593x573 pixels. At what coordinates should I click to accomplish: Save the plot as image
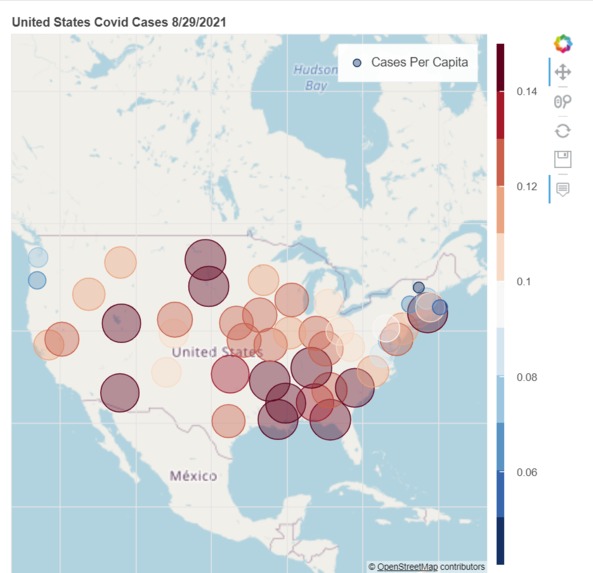[x=563, y=159]
